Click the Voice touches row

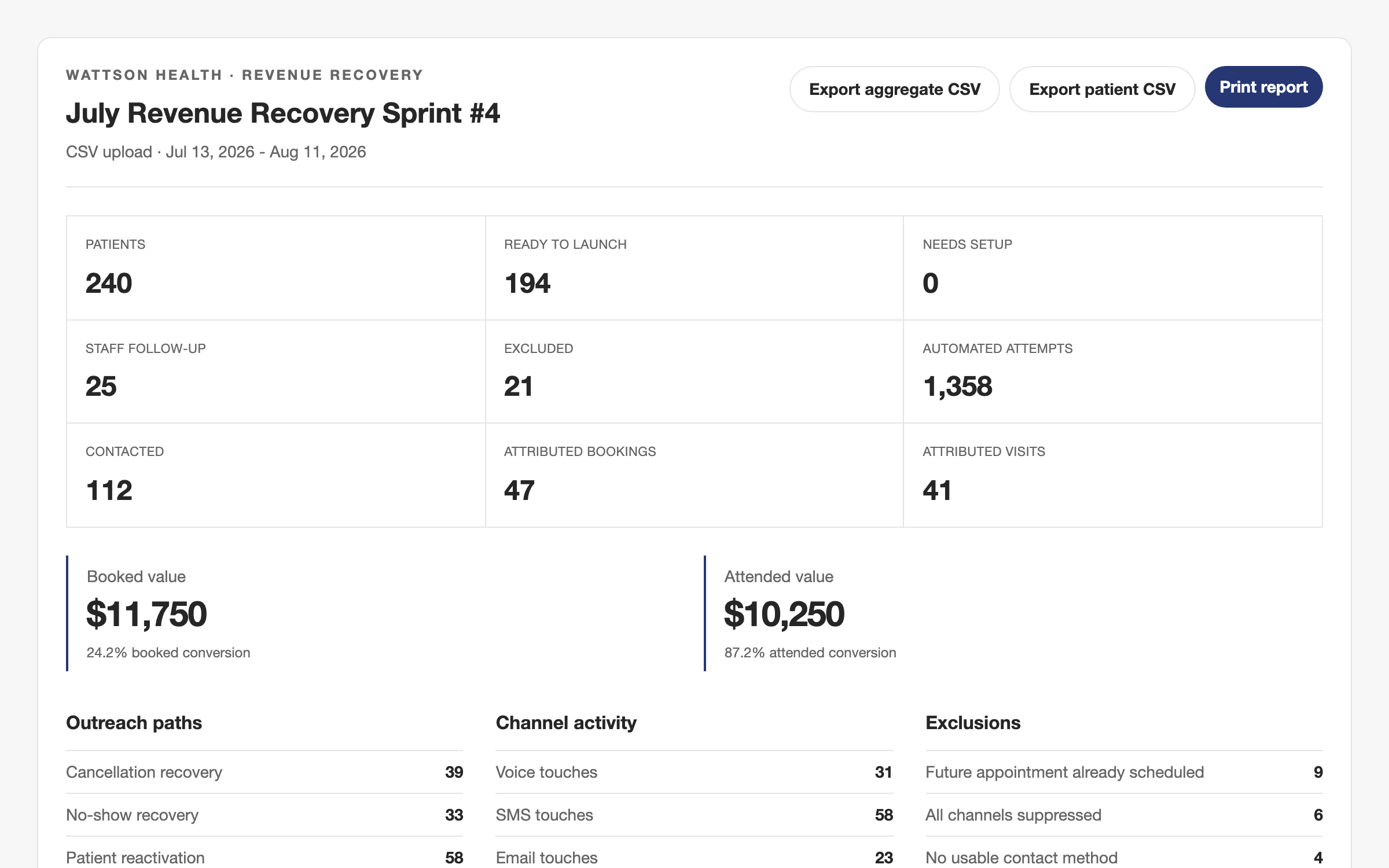694,773
